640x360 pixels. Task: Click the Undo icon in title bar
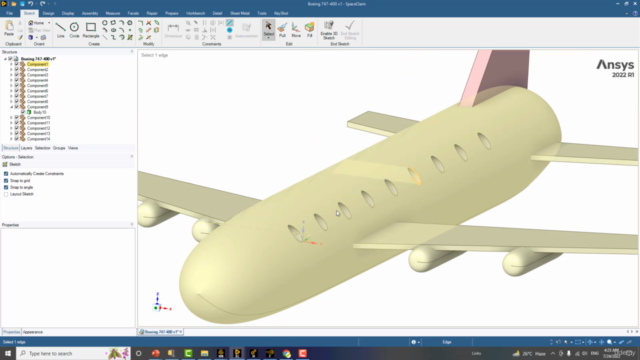pyautogui.click(x=30, y=4)
